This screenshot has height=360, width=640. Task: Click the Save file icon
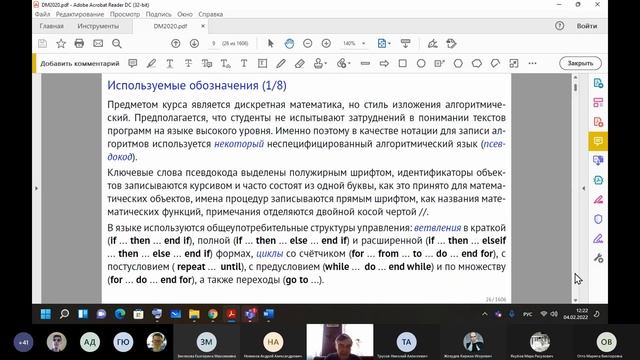pos(42,44)
